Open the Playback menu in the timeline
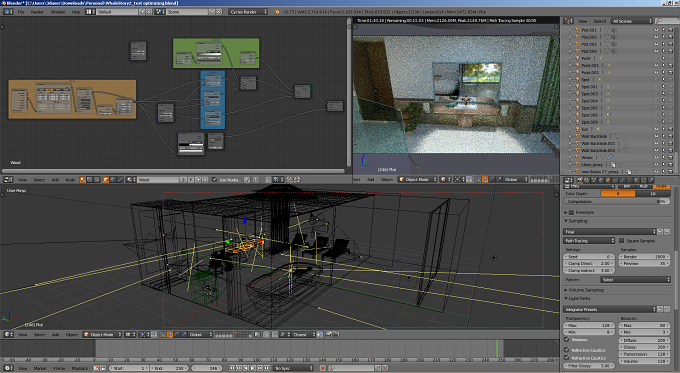680x373 pixels. point(79,368)
